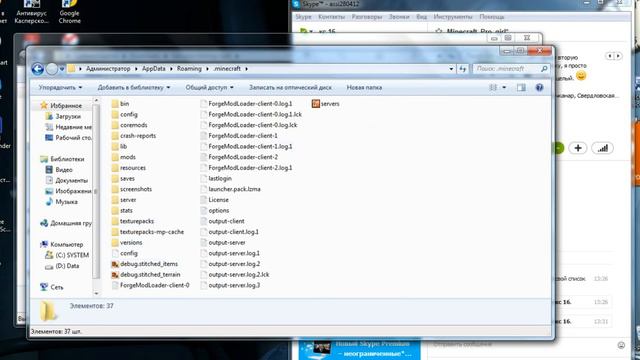Click the plus button in Skype window
Viewport: 640px width, 360px height.
[x=578, y=148]
